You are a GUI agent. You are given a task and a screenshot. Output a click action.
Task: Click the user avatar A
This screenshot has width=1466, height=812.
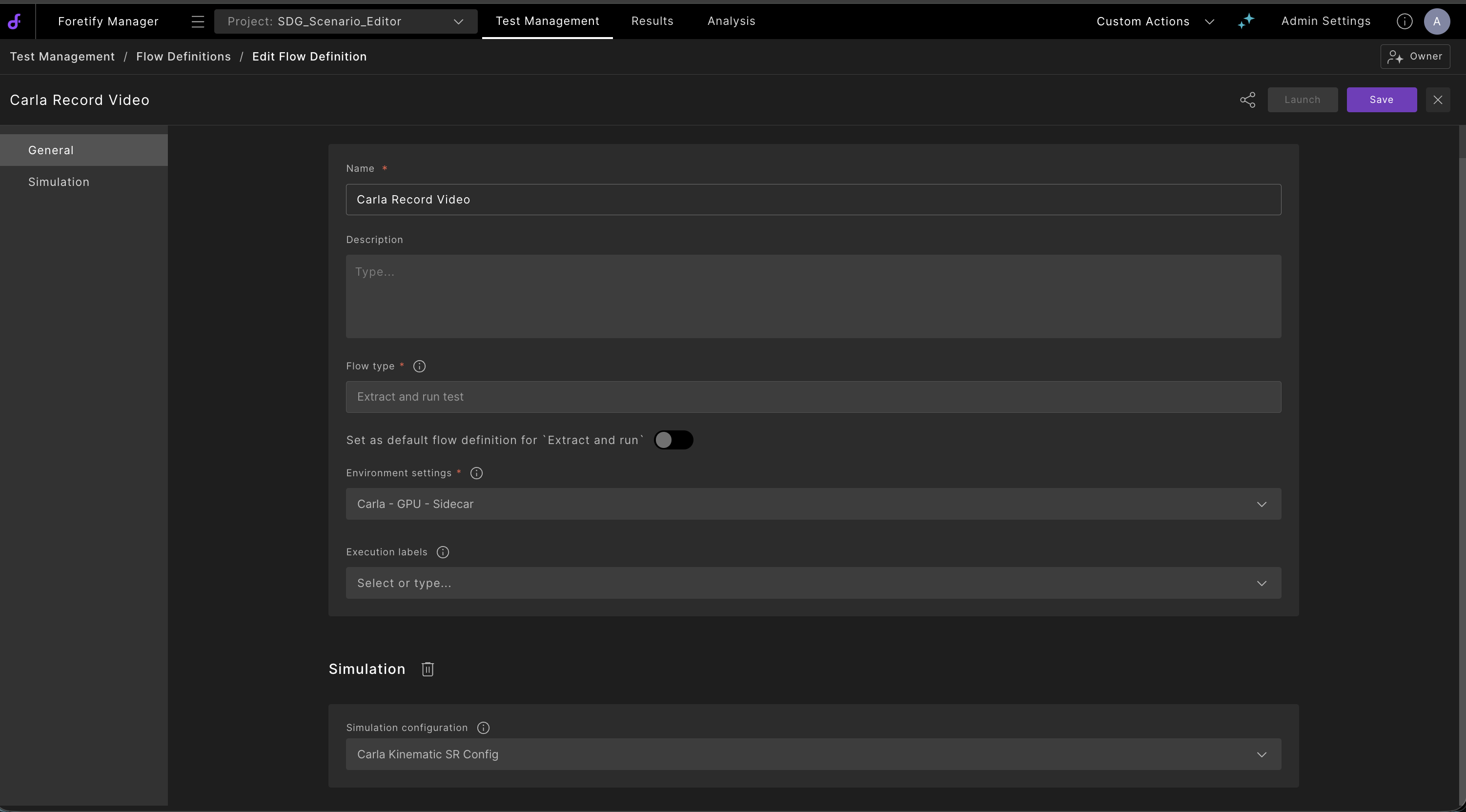[x=1436, y=21]
